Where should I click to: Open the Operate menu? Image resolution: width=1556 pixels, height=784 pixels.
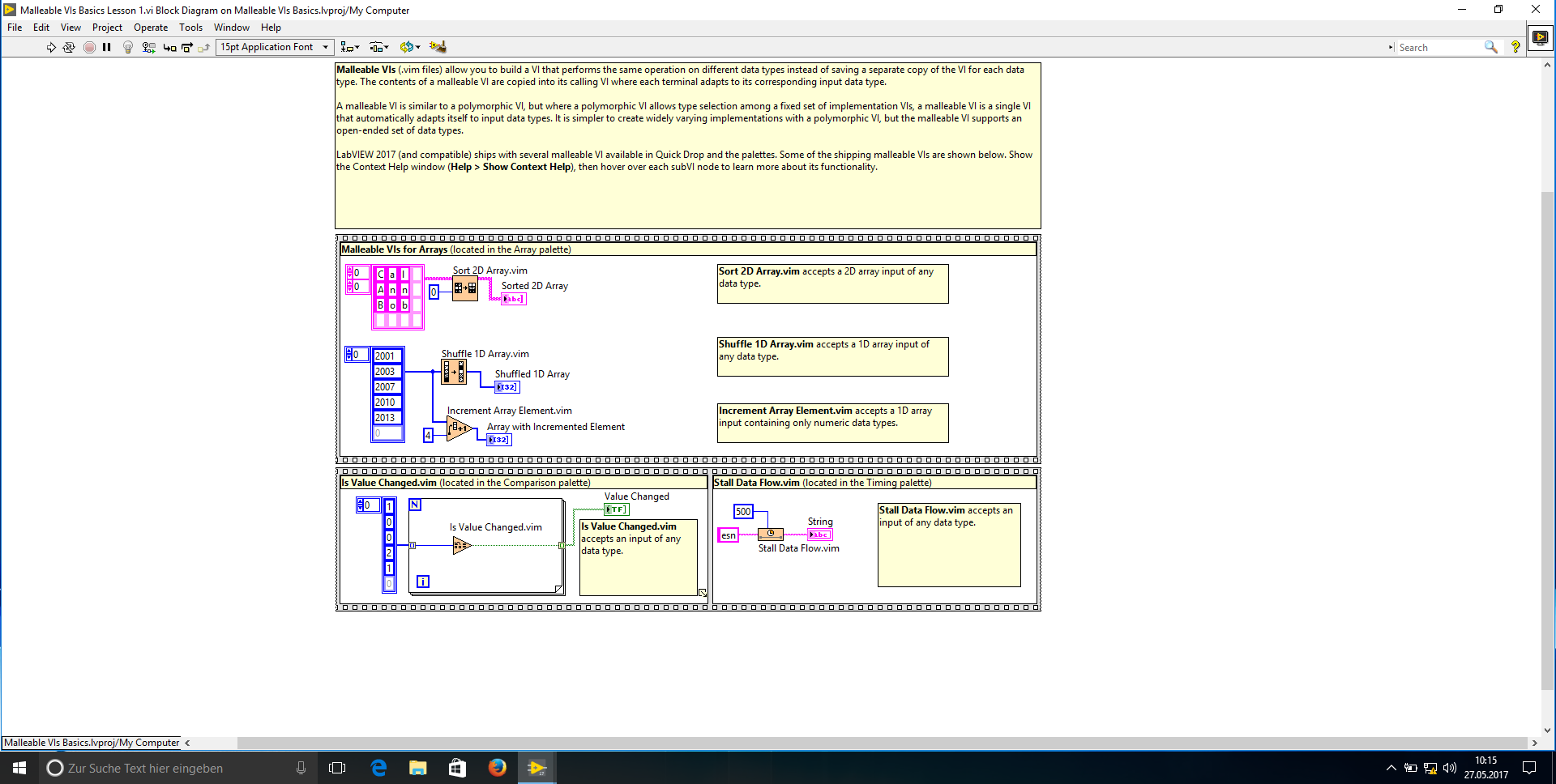coord(151,28)
